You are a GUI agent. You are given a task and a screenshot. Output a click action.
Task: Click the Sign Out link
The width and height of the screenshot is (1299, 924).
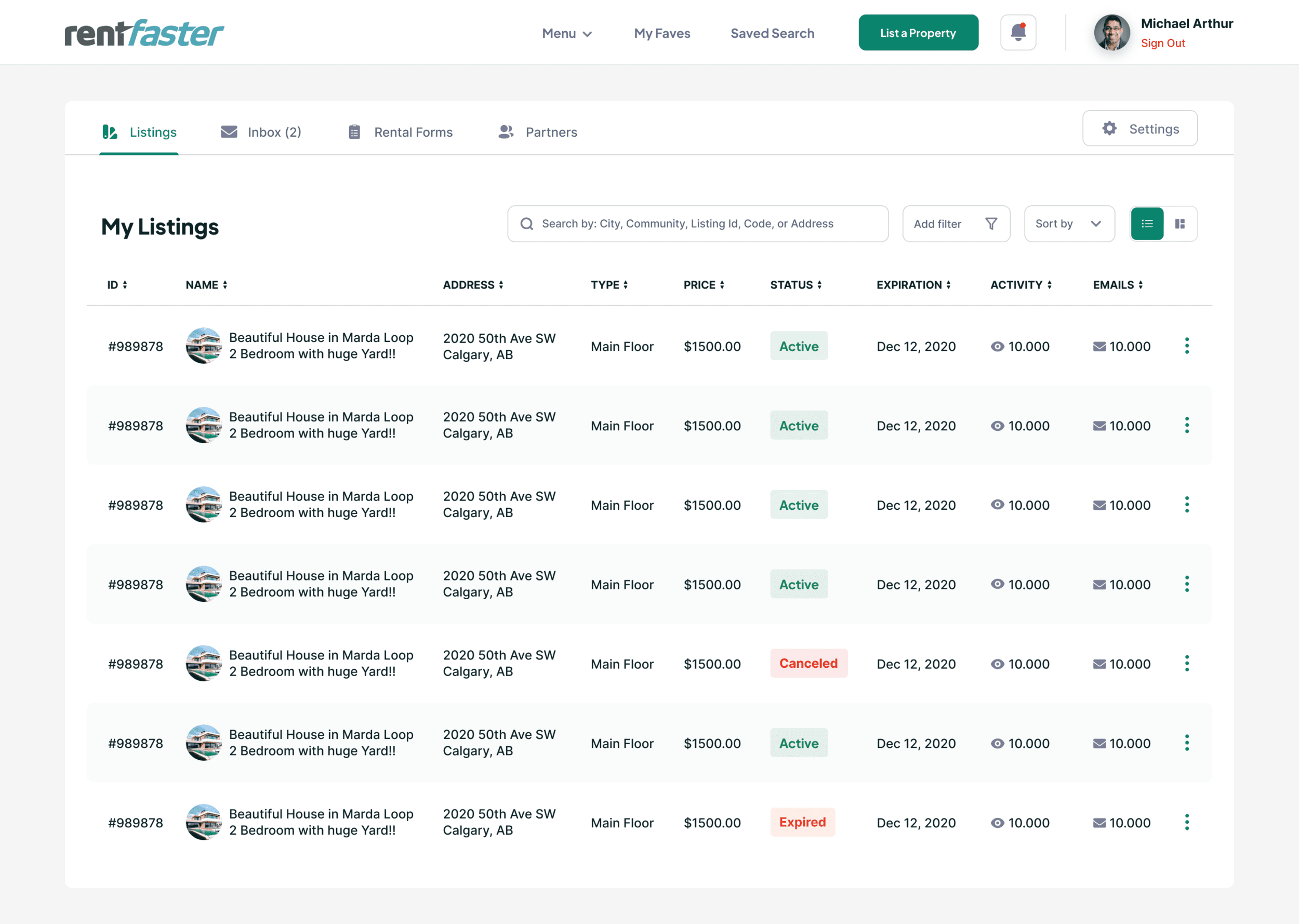coord(1162,43)
